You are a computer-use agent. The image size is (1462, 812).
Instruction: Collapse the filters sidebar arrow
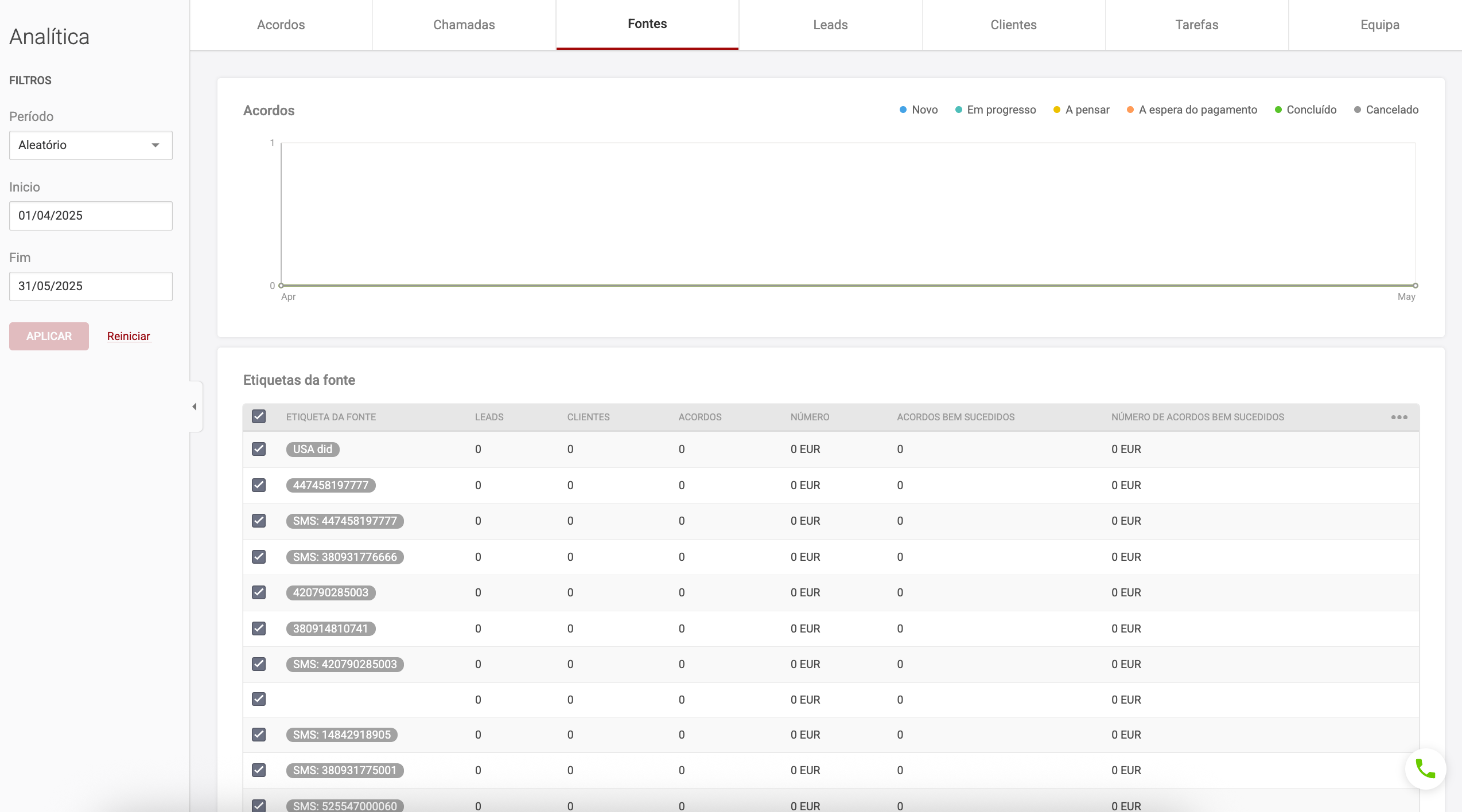click(x=195, y=407)
